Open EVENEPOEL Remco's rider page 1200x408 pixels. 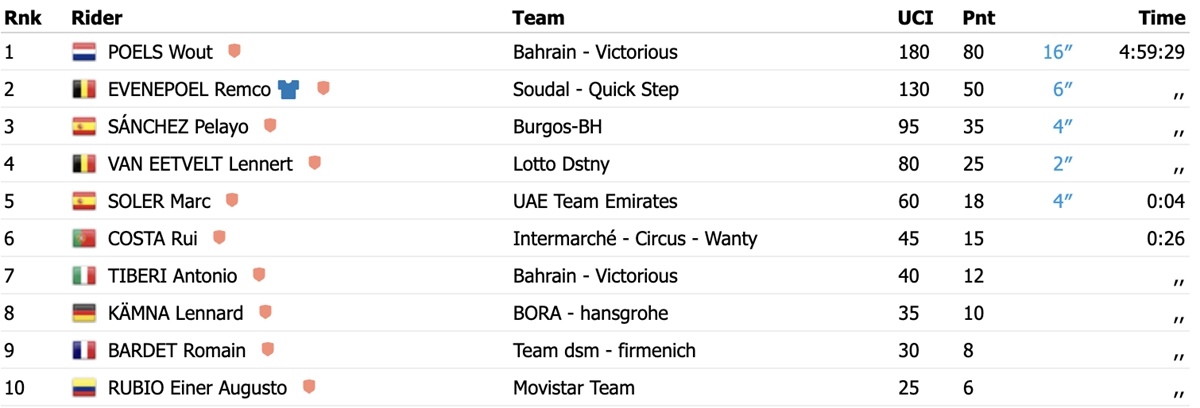[x=189, y=89]
